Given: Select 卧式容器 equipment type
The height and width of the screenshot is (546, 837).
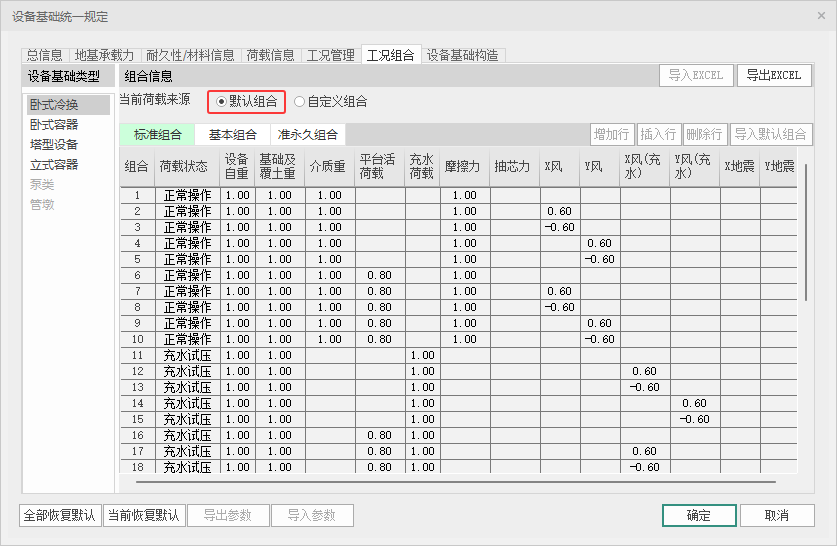Looking at the screenshot, I should (x=68, y=125).
